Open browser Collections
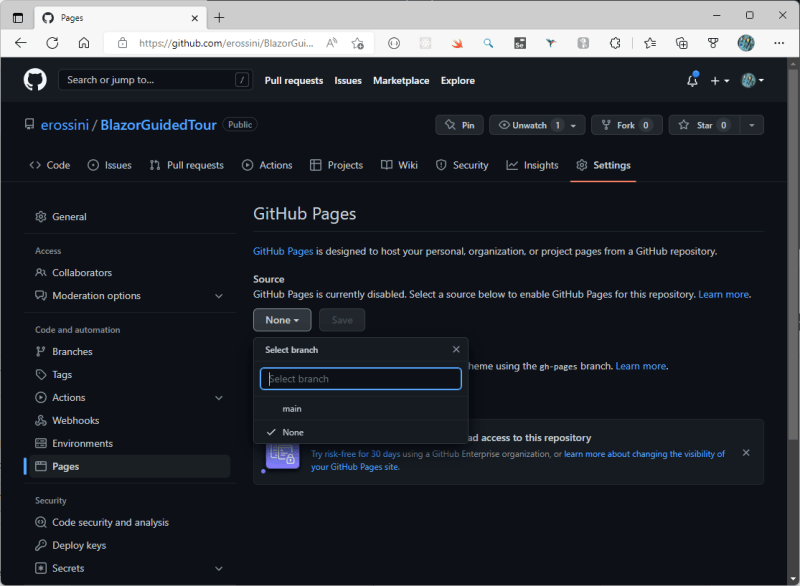The width and height of the screenshot is (800, 586). coord(682,43)
